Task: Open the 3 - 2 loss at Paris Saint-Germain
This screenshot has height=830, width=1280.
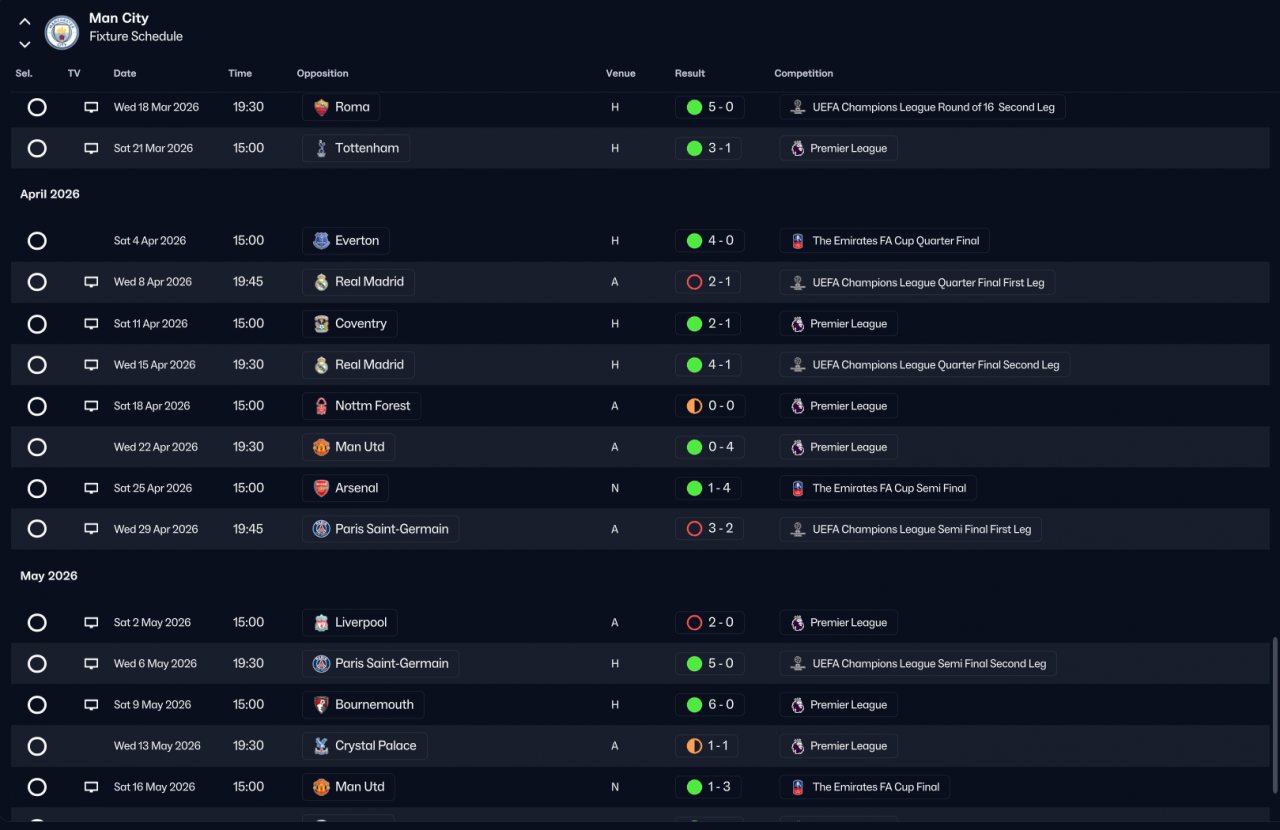Action: coord(709,529)
